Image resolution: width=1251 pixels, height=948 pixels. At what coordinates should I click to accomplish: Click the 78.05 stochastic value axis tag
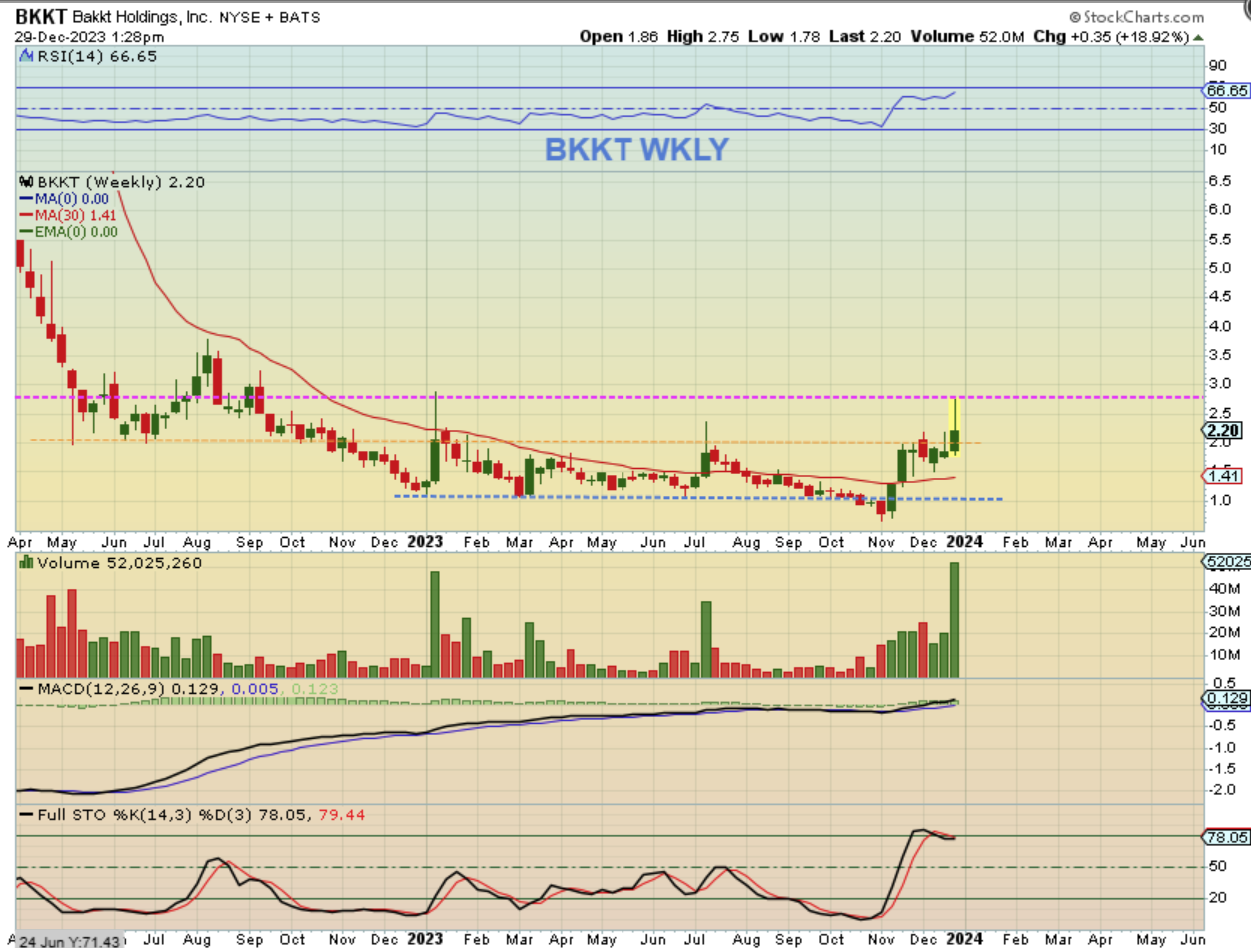point(1227,836)
